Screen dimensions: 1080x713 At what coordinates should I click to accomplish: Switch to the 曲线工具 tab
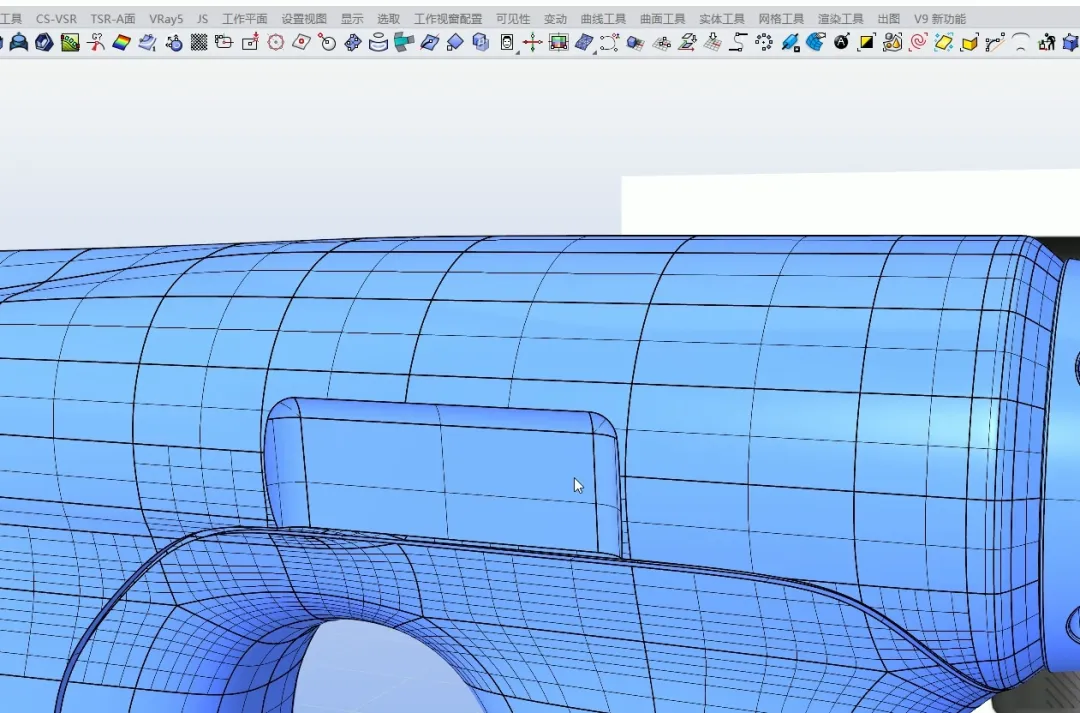tap(603, 19)
